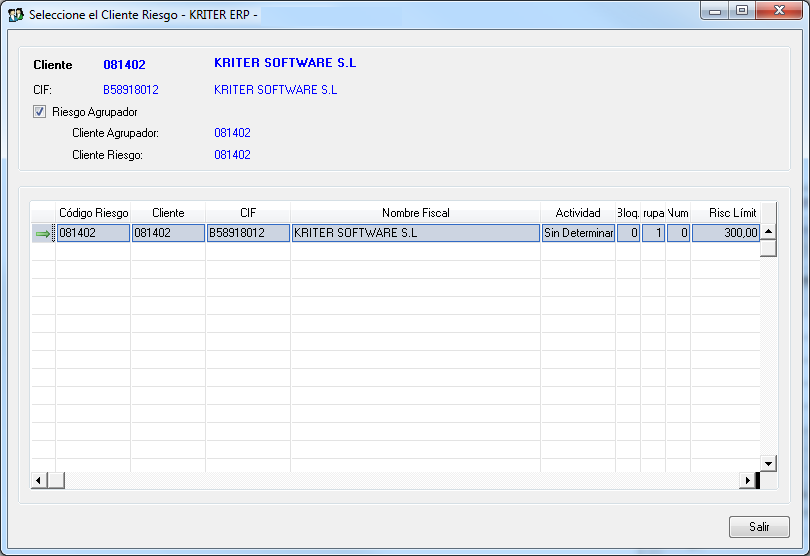Screen dimensions: 810x556
Task: Click the CIF column header
Action: click(x=248, y=213)
